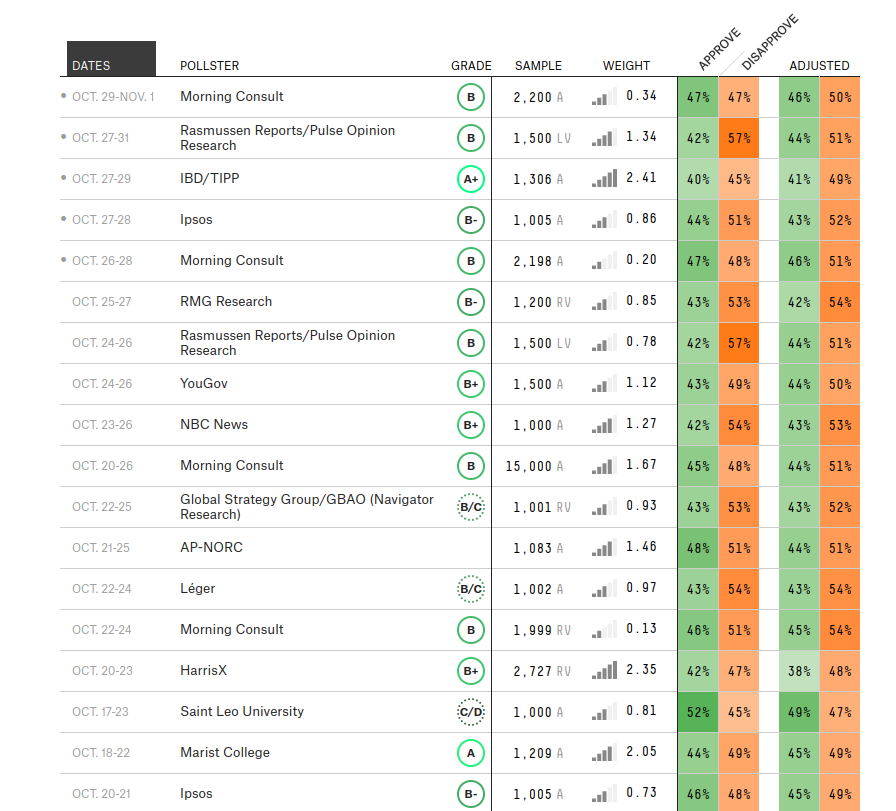Screen dimensions: 896x811
Task: Open Global Strategy Group/GBAO pollster link
Action: pos(307,507)
